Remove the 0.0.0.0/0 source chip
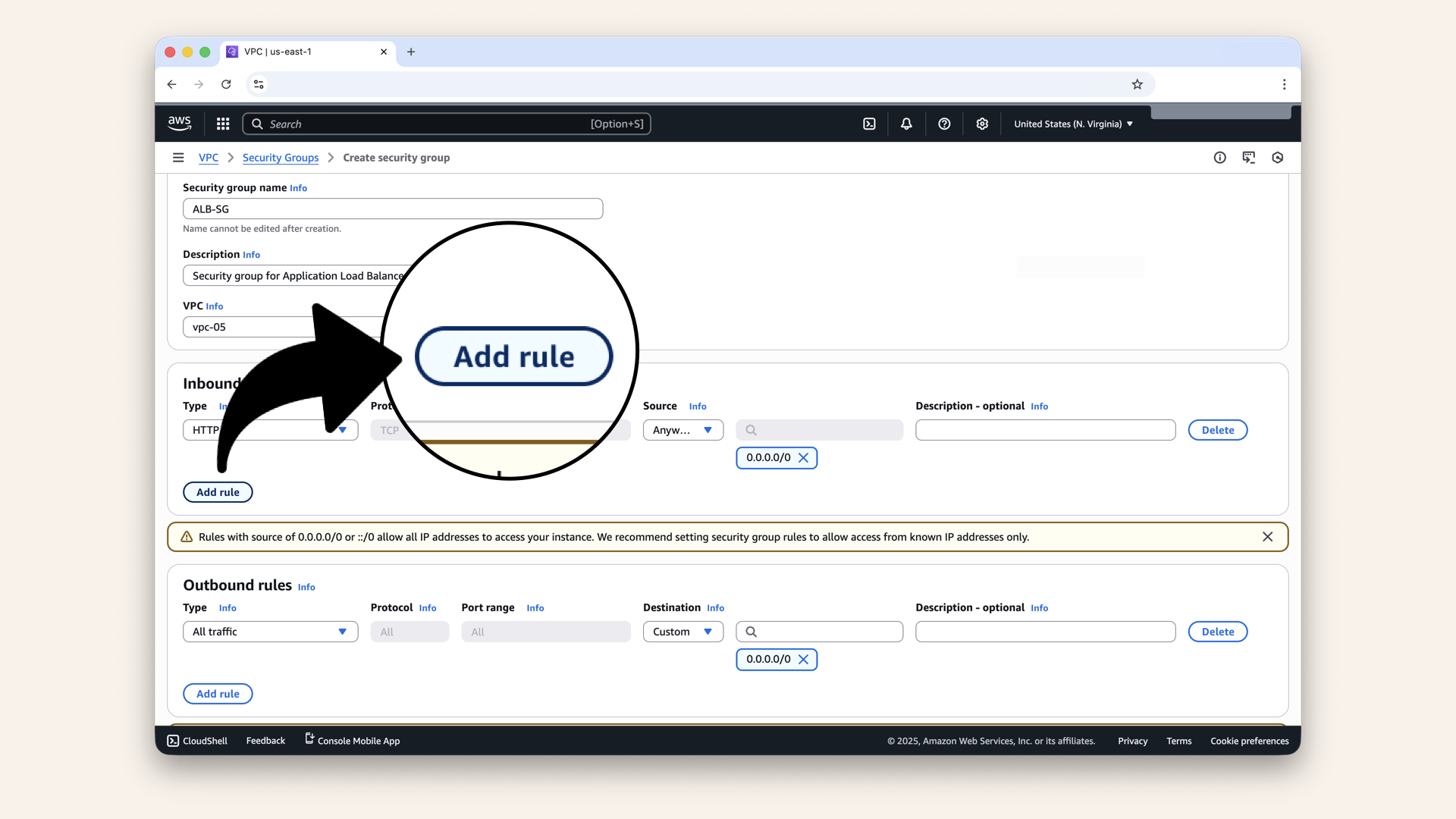The height and width of the screenshot is (819, 1456). pyautogui.click(x=804, y=458)
